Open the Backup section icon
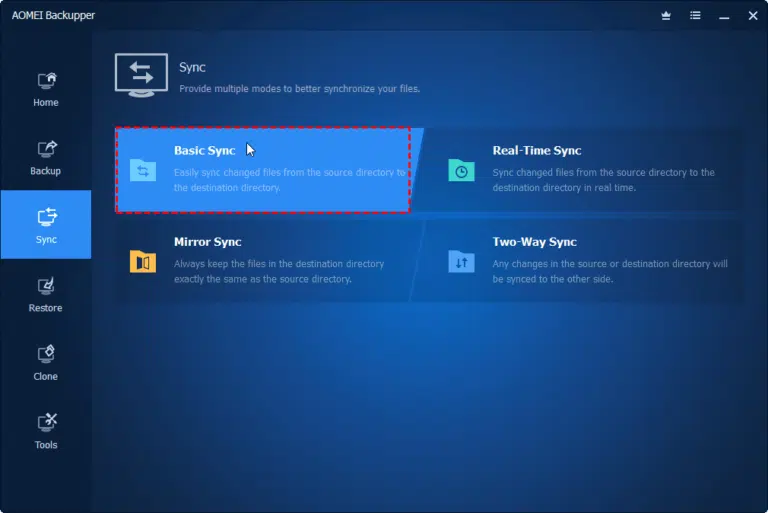The width and height of the screenshot is (768, 513). [x=47, y=149]
